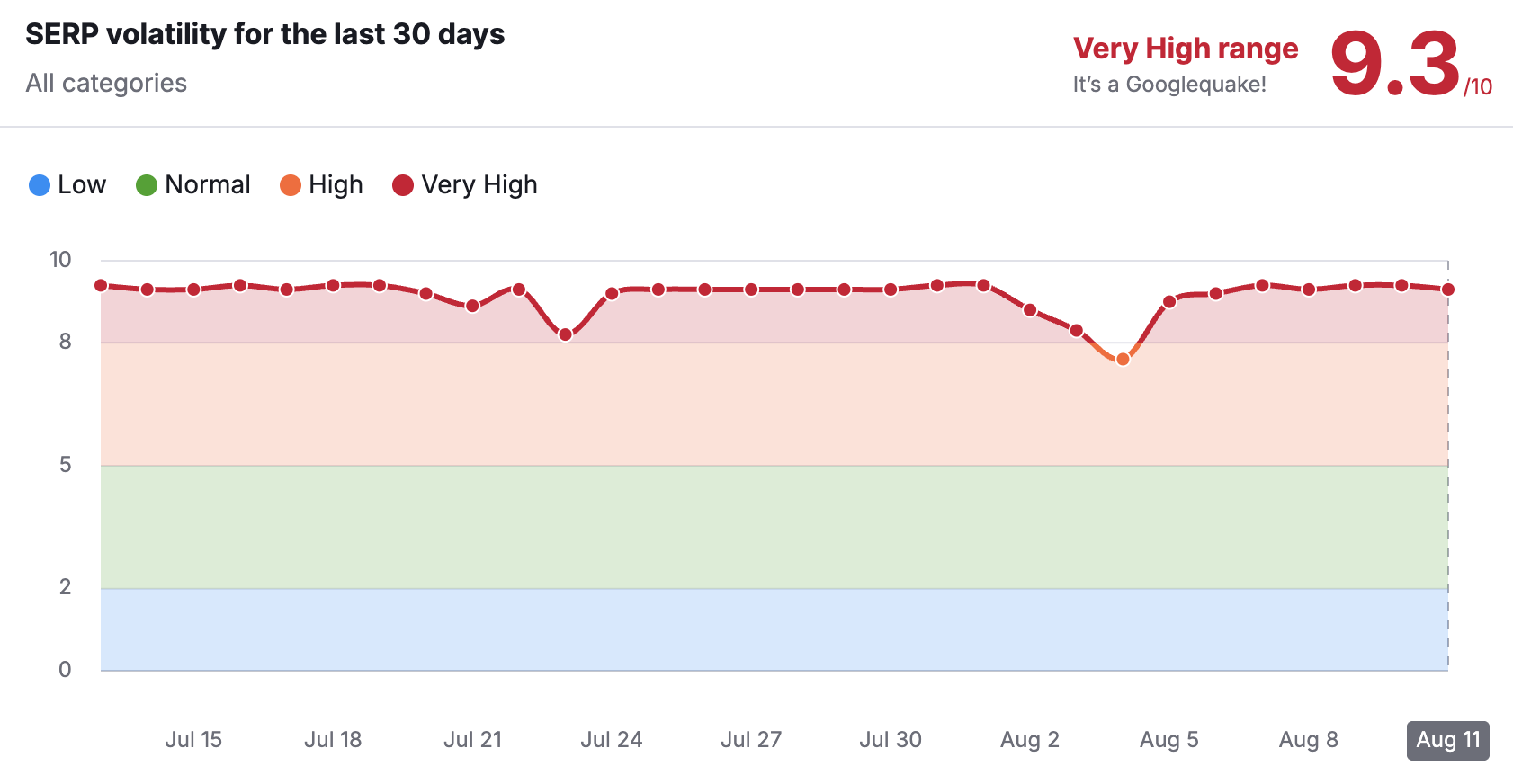Click the last data point on Aug 11
1513x784 pixels.
point(1448,290)
